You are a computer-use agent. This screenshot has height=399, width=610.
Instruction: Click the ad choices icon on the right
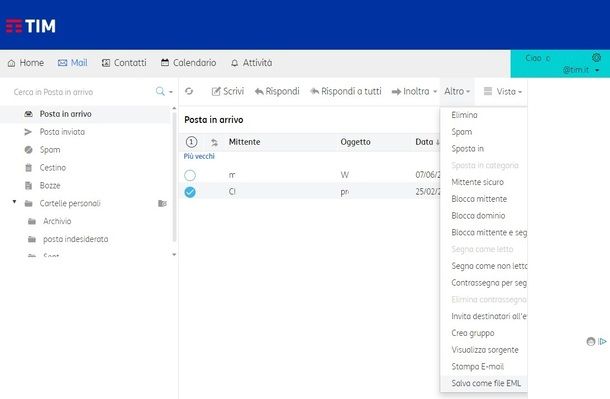click(602, 341)
